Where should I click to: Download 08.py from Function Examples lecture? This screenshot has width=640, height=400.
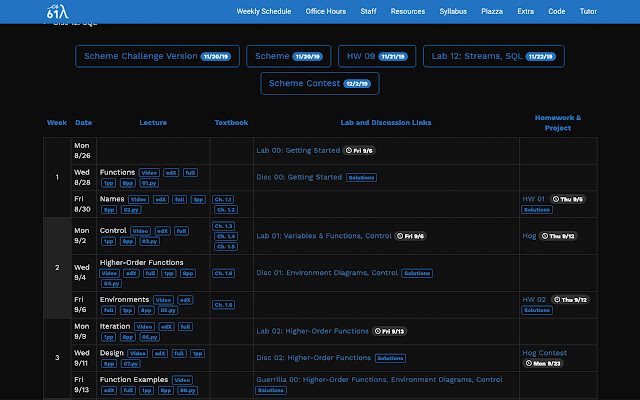pos(187,391)
